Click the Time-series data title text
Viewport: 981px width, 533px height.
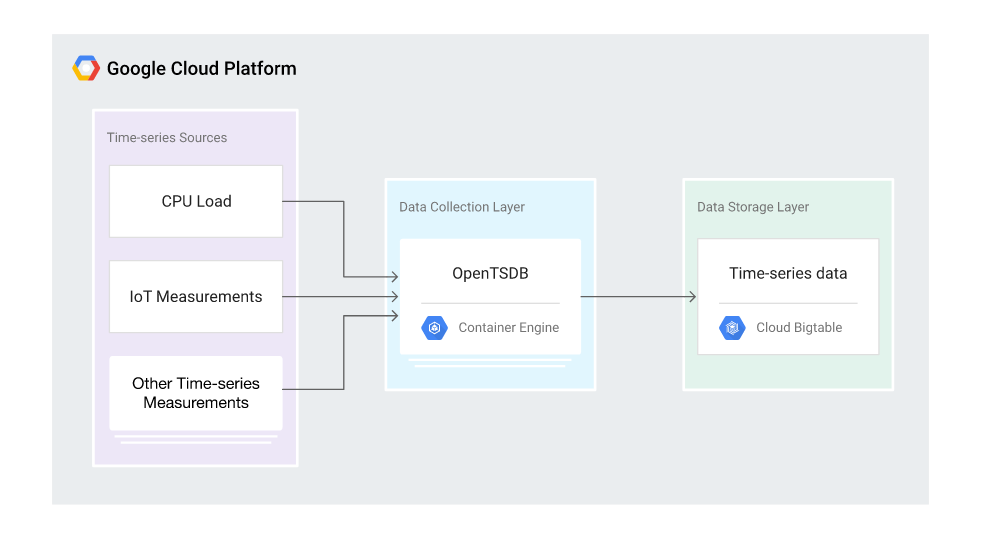pyautogui.click(x=788, y=273)
